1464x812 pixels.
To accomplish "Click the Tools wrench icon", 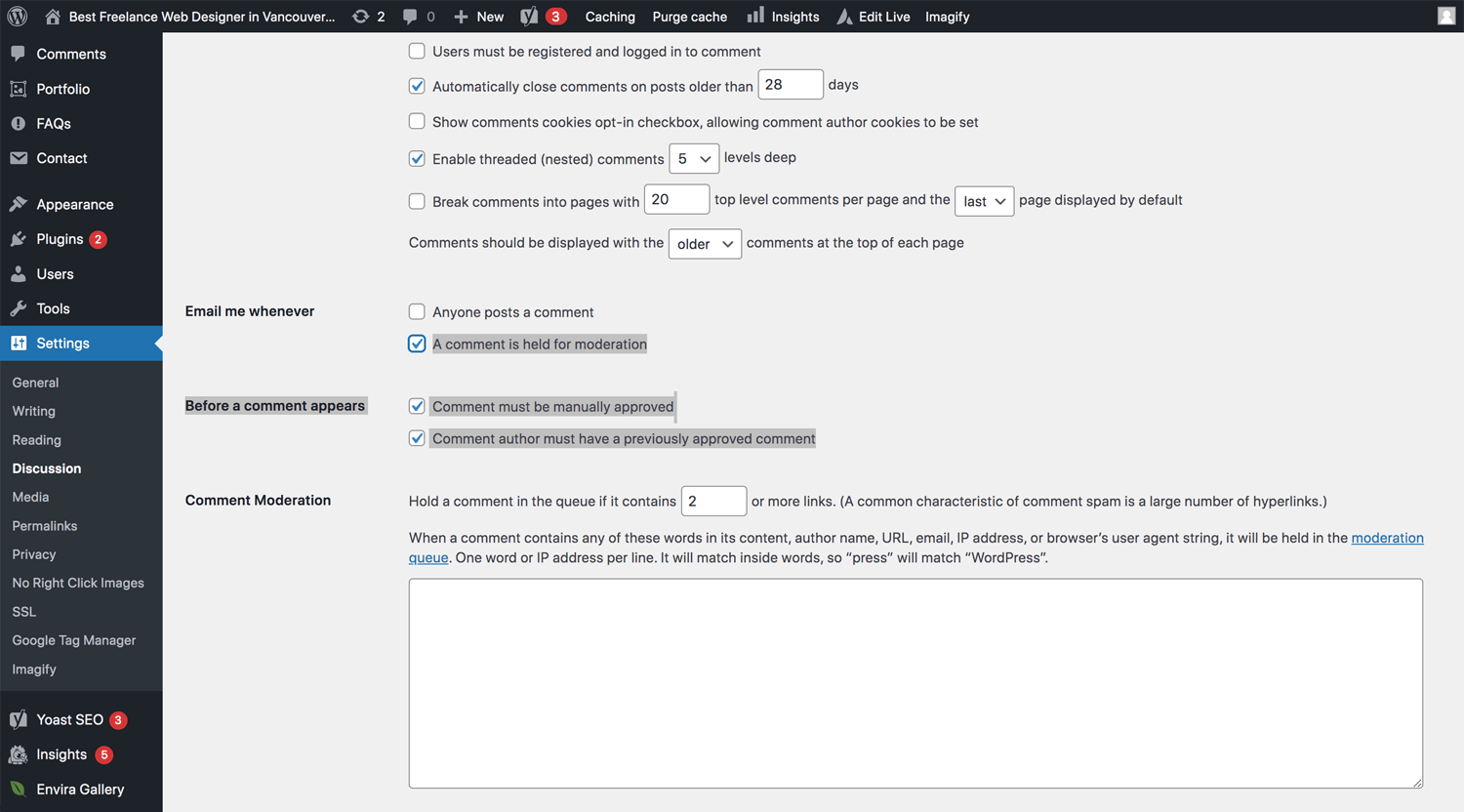I will pos(18,308).
